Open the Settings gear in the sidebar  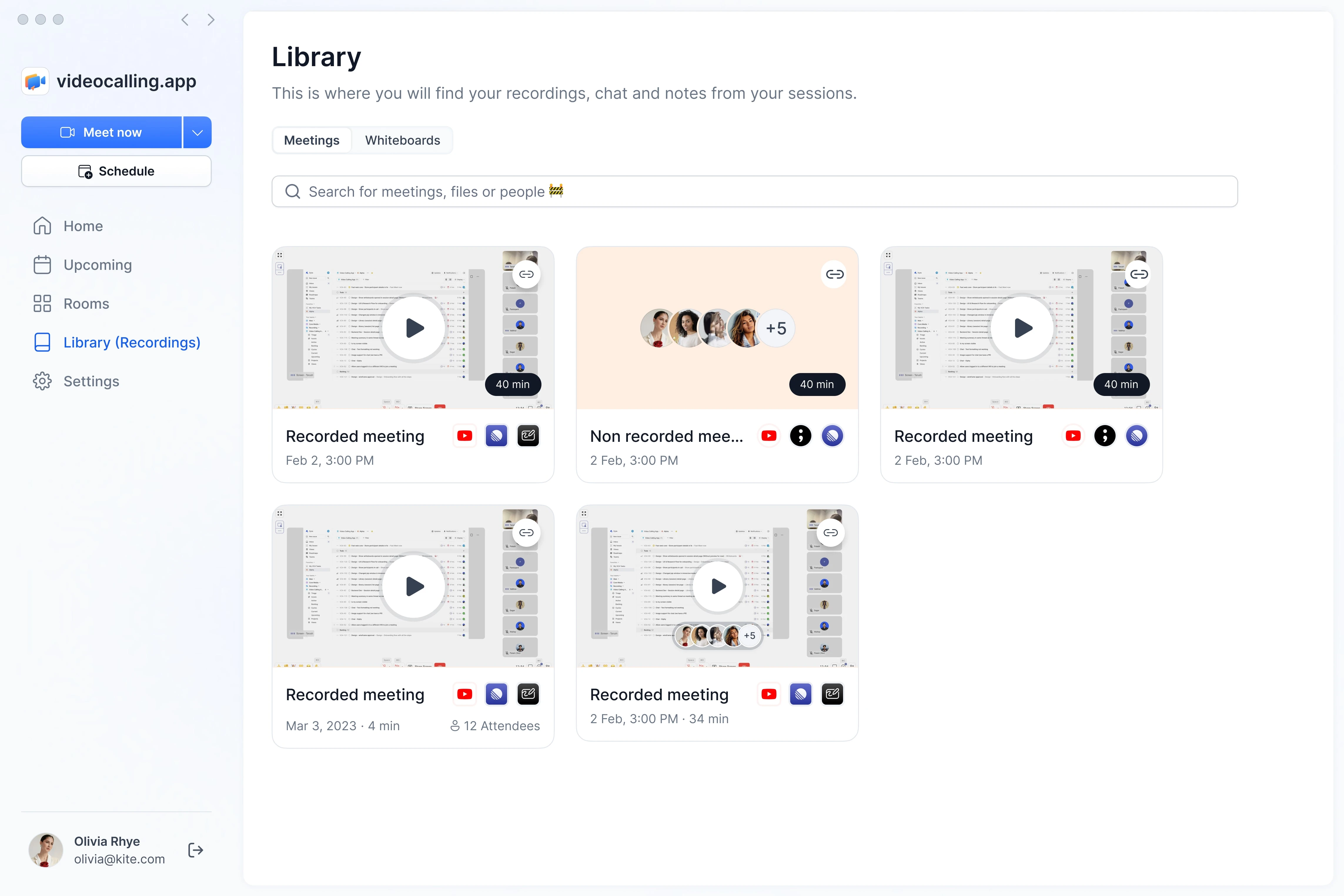pyautogui.click(x=42, y=381)
